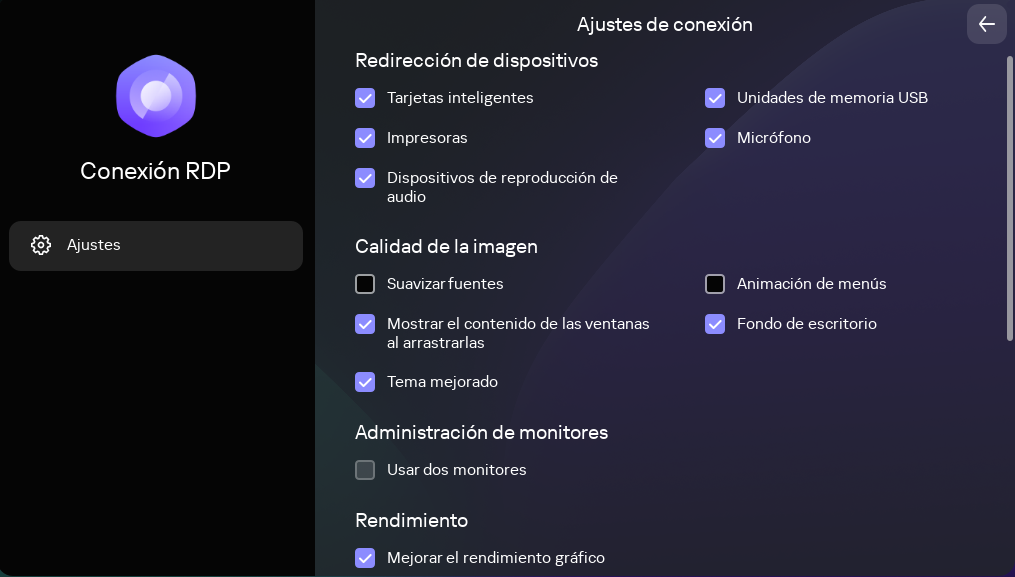Enable Usar dos monitores
Viewport: 1015px width, 577px height.
[365, 470]
